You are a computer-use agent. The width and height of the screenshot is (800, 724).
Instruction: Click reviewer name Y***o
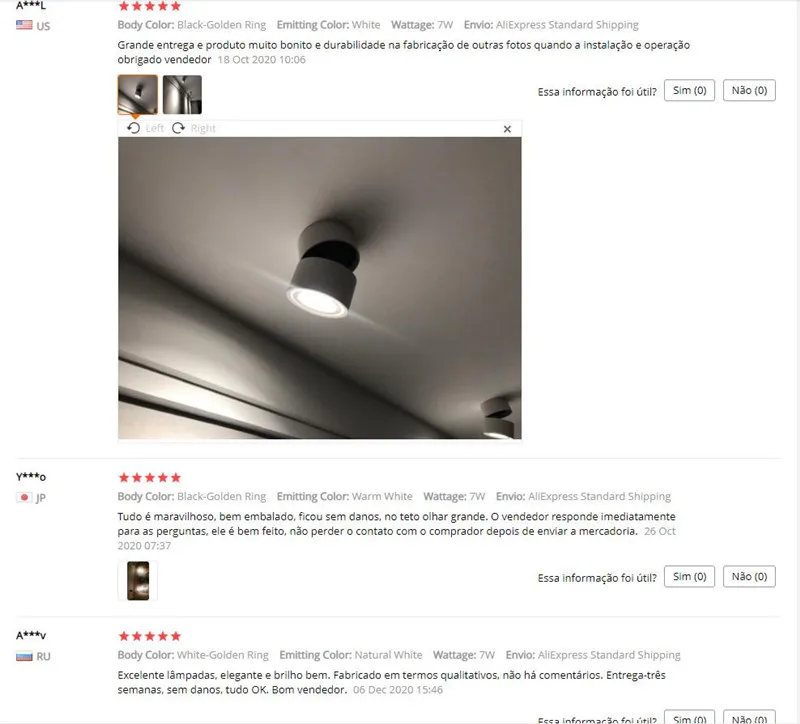[31, 477]
